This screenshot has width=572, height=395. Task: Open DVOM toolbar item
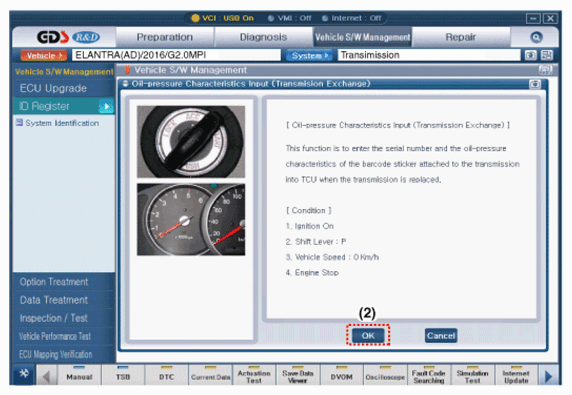point(341,375)
